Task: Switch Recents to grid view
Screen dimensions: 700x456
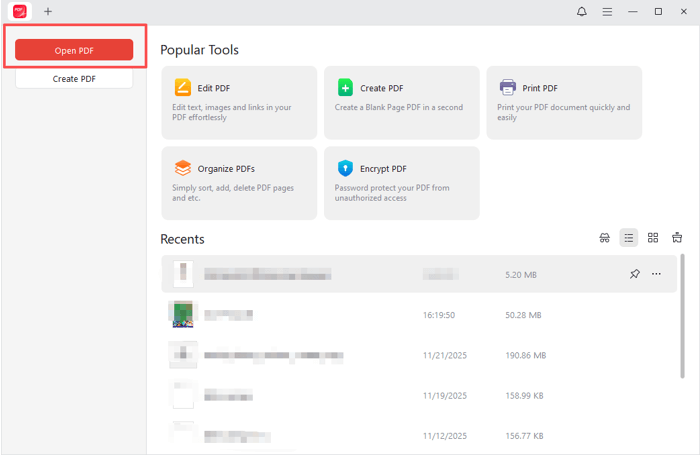Action: point(653,238)
